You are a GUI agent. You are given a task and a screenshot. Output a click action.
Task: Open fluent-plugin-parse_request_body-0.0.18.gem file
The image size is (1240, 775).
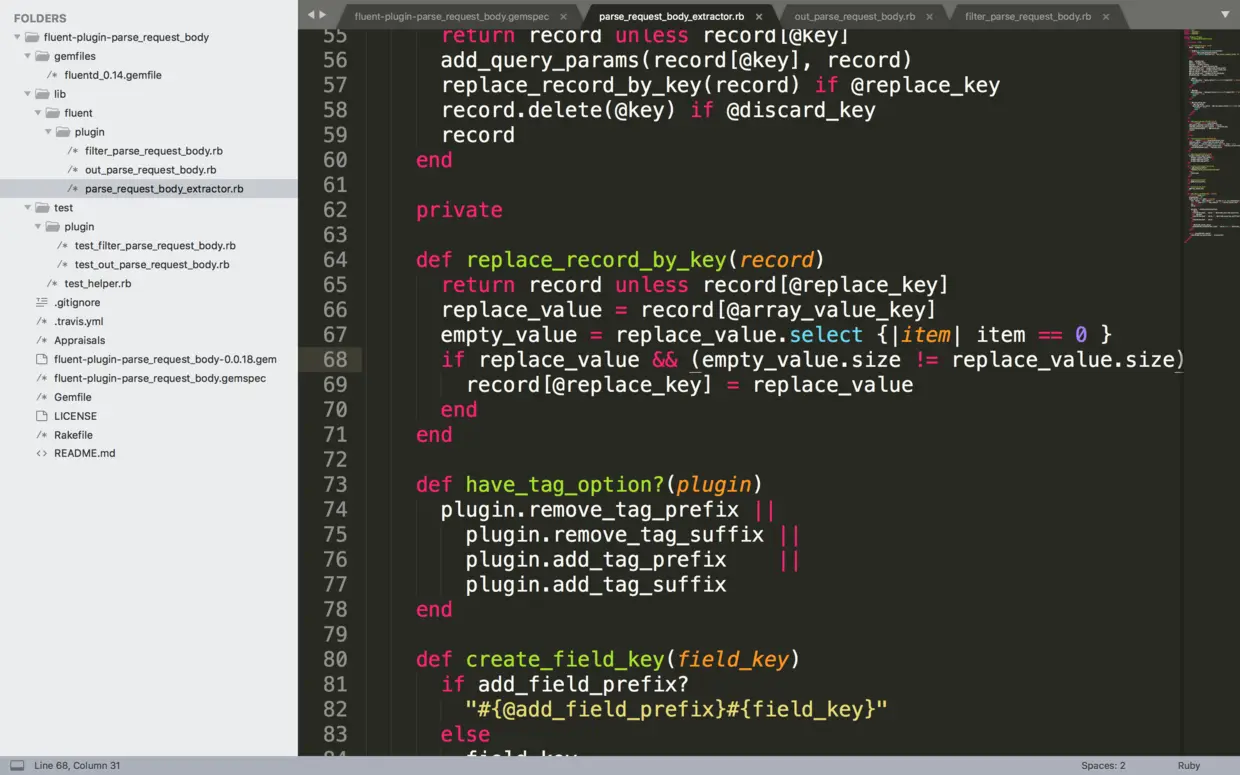click(x=165, y=359)
